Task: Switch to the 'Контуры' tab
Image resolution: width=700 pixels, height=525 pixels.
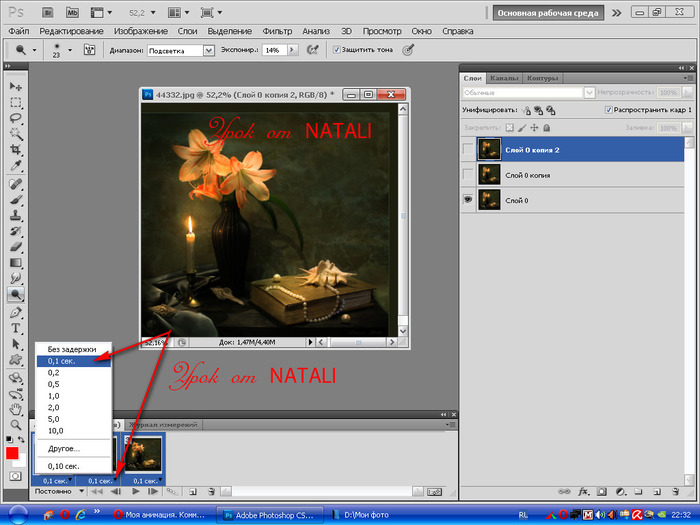Action: click(542, 78)
